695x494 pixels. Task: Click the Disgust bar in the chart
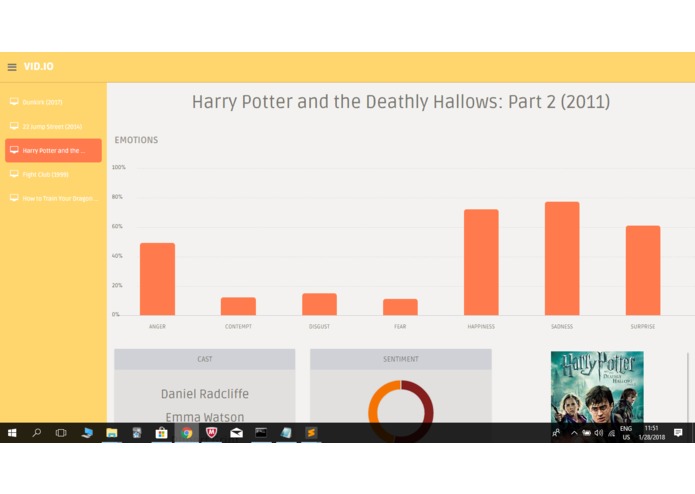[319, 304]
